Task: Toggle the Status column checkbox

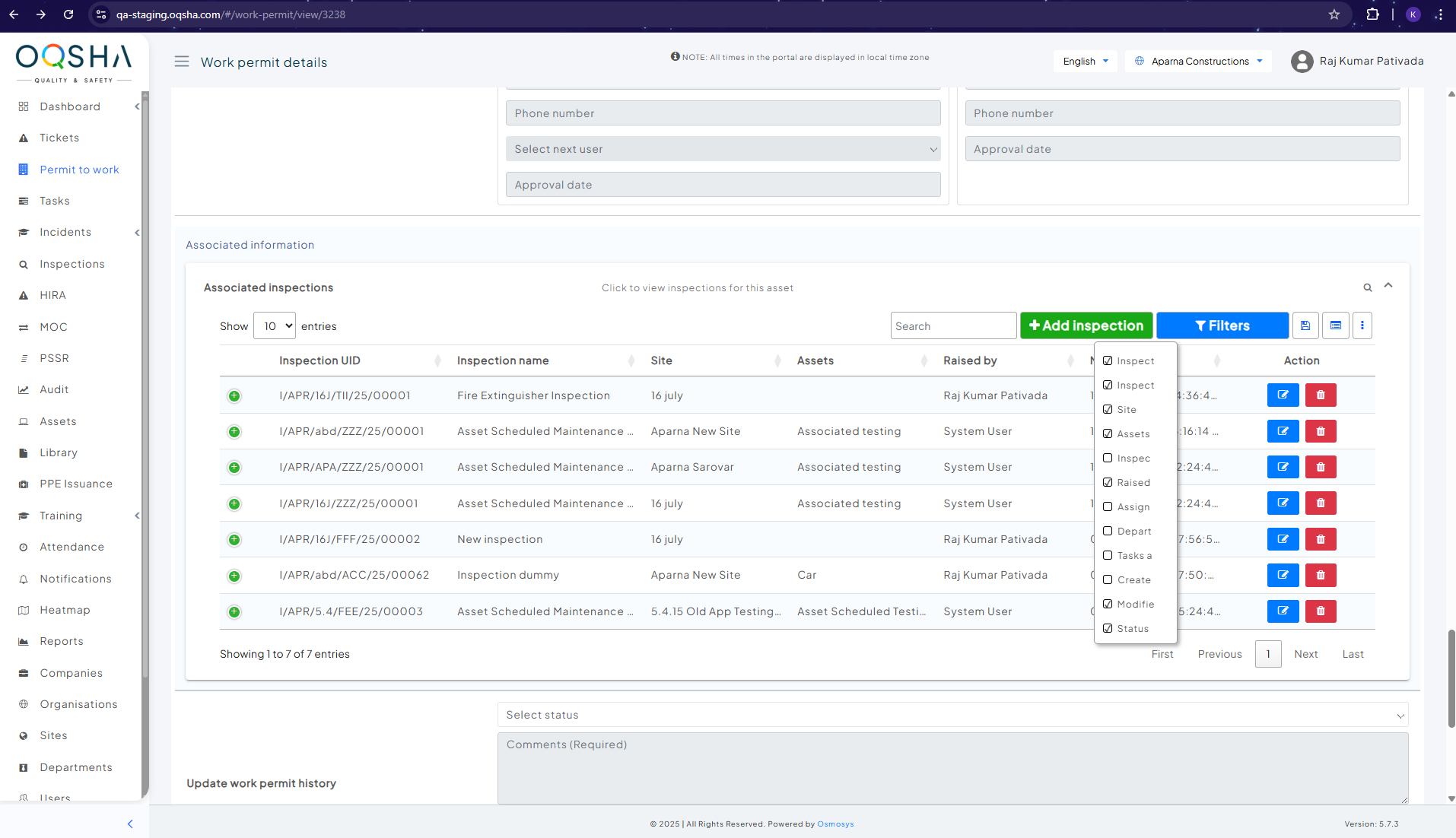Action: tap(1108, 629)
